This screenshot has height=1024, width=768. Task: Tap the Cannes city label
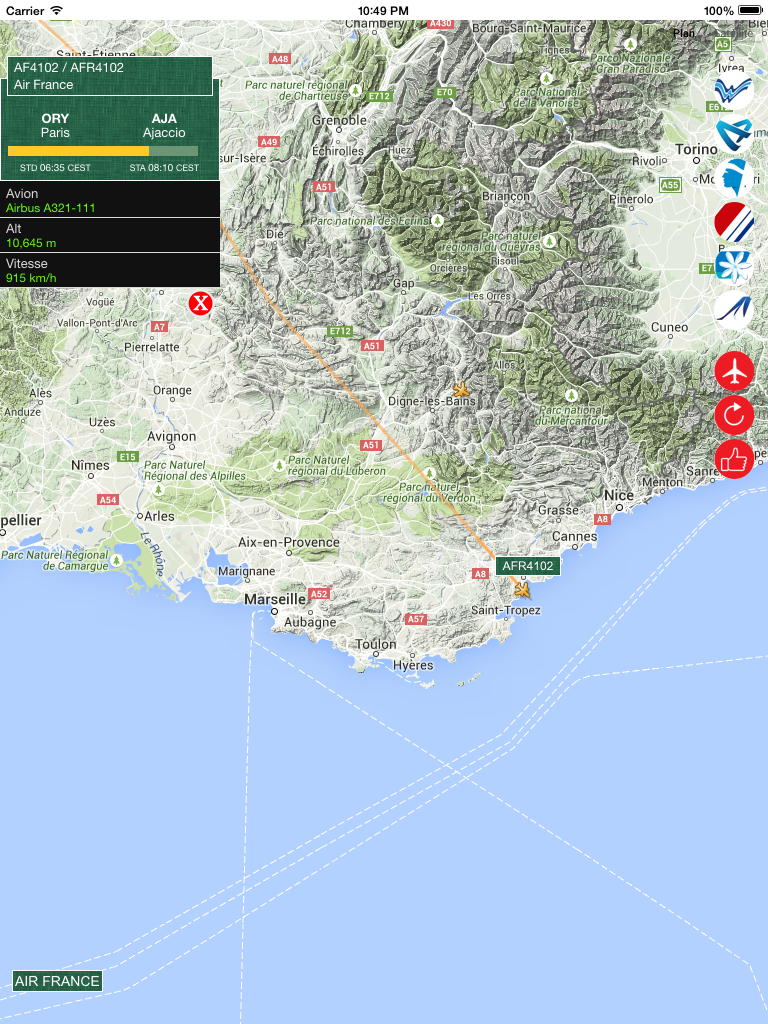[575, 536]
